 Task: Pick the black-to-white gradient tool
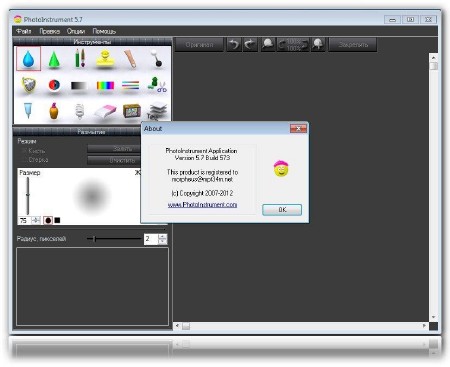(x=79, y=86)
